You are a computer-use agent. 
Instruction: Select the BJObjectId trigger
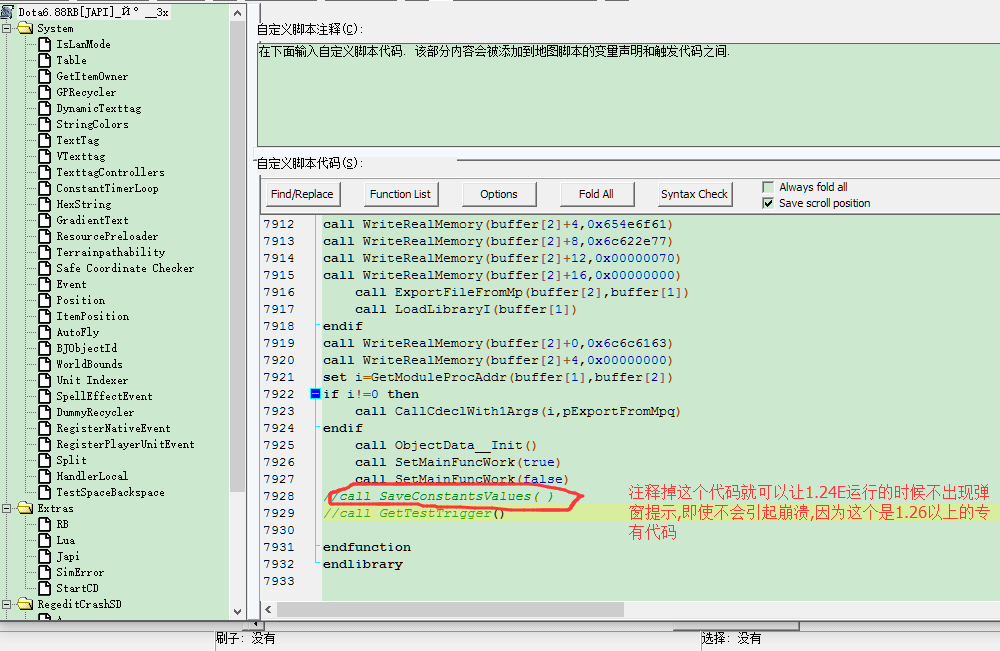tap(87, 347)
